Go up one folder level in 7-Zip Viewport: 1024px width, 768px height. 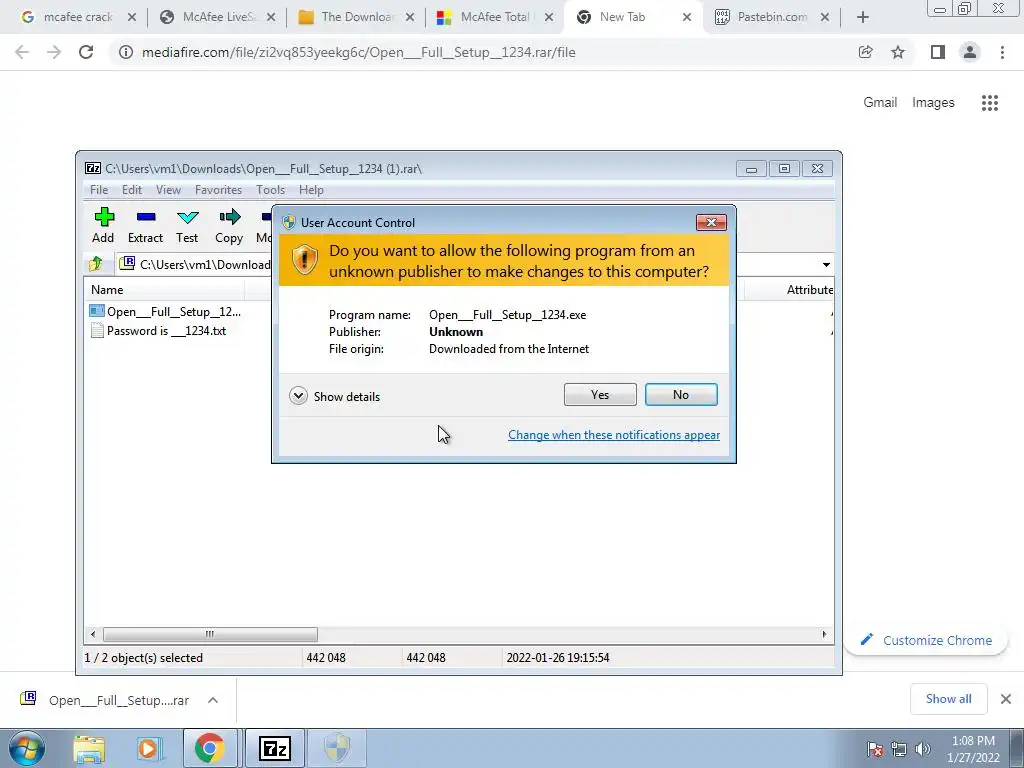click(96, 264)
